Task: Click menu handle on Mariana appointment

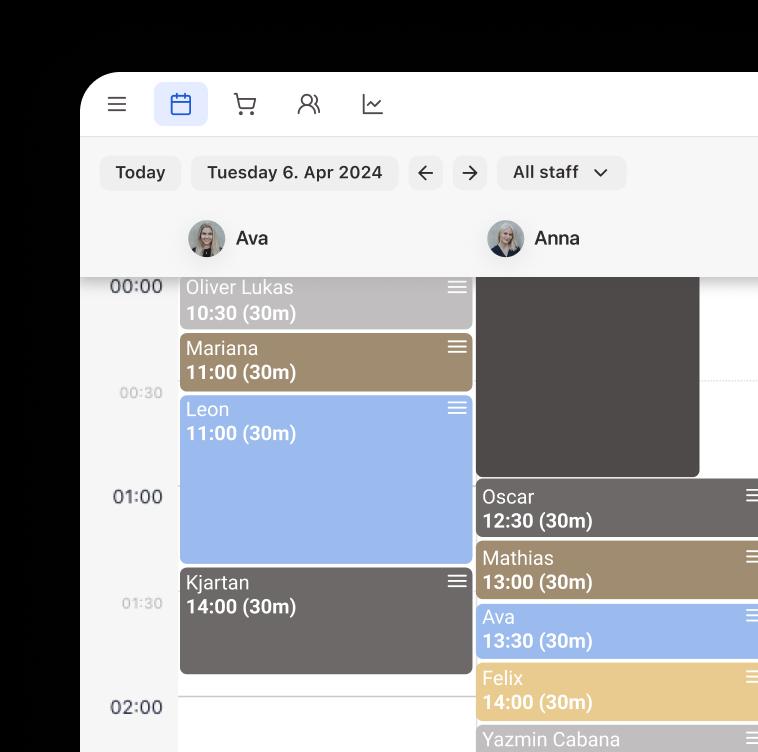Action: coord(457,347)
